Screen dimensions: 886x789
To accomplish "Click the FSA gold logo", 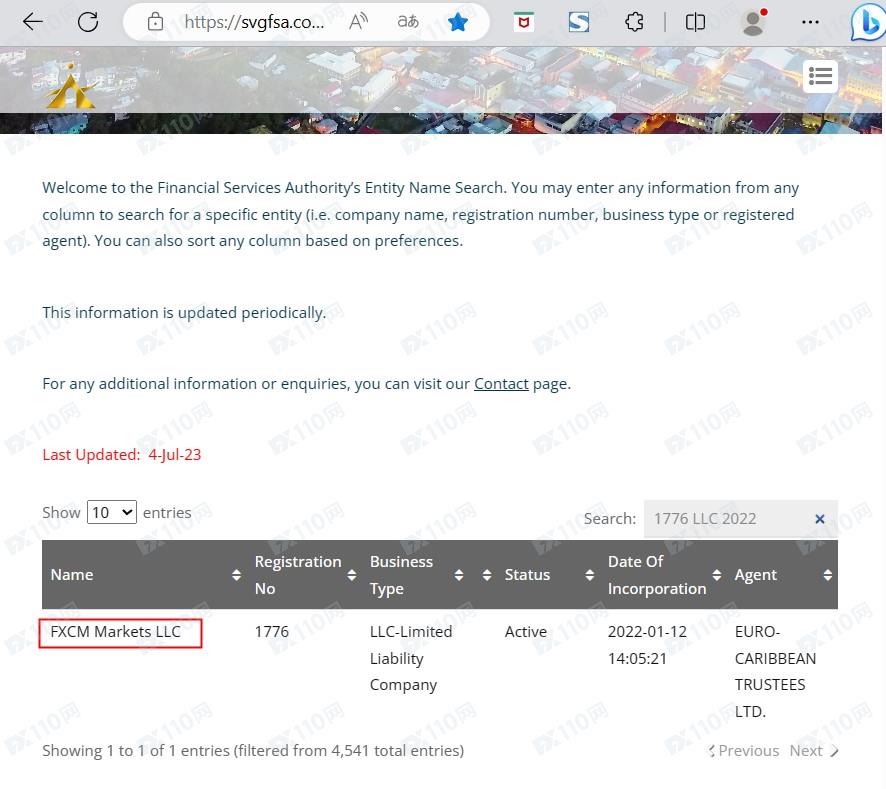I will 70,86.
